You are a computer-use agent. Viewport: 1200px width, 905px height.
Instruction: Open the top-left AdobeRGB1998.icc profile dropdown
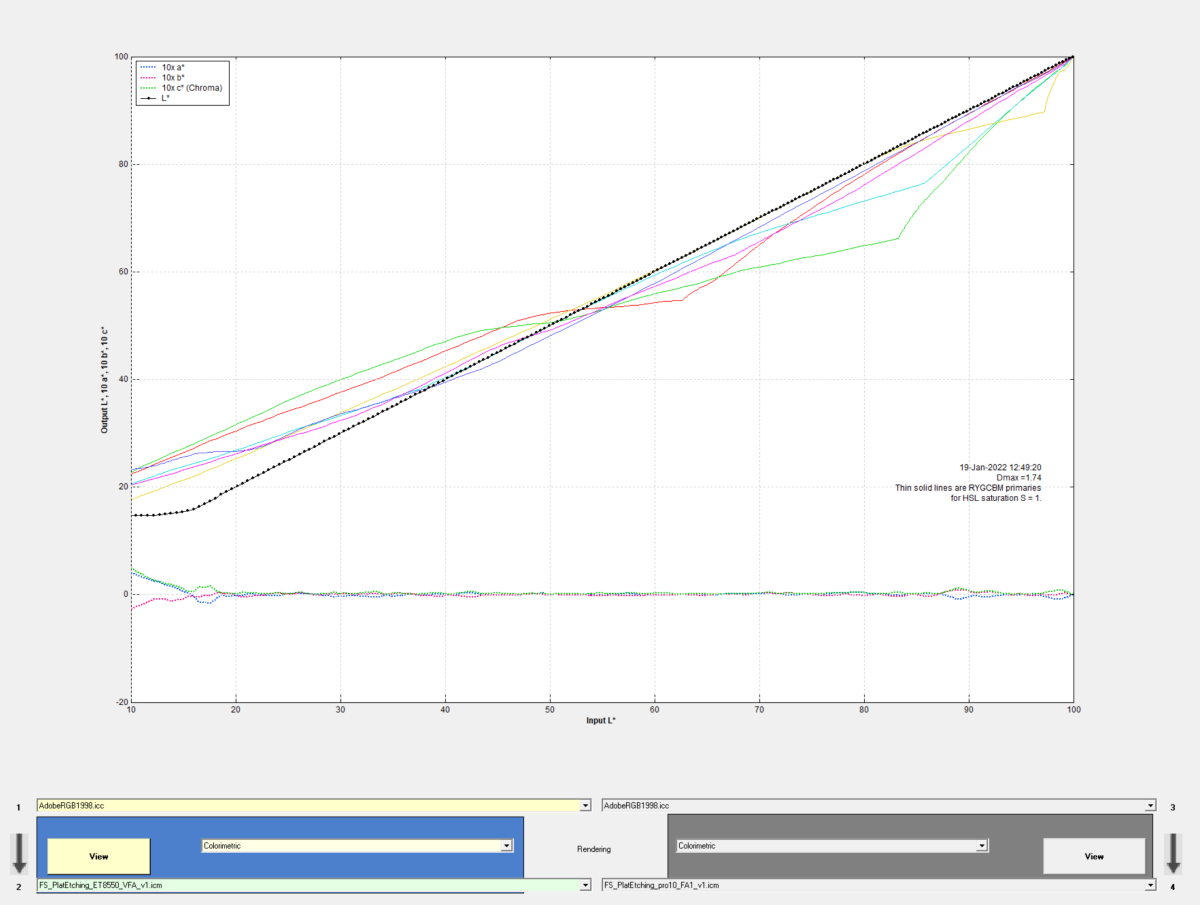(x=585, y=805)
